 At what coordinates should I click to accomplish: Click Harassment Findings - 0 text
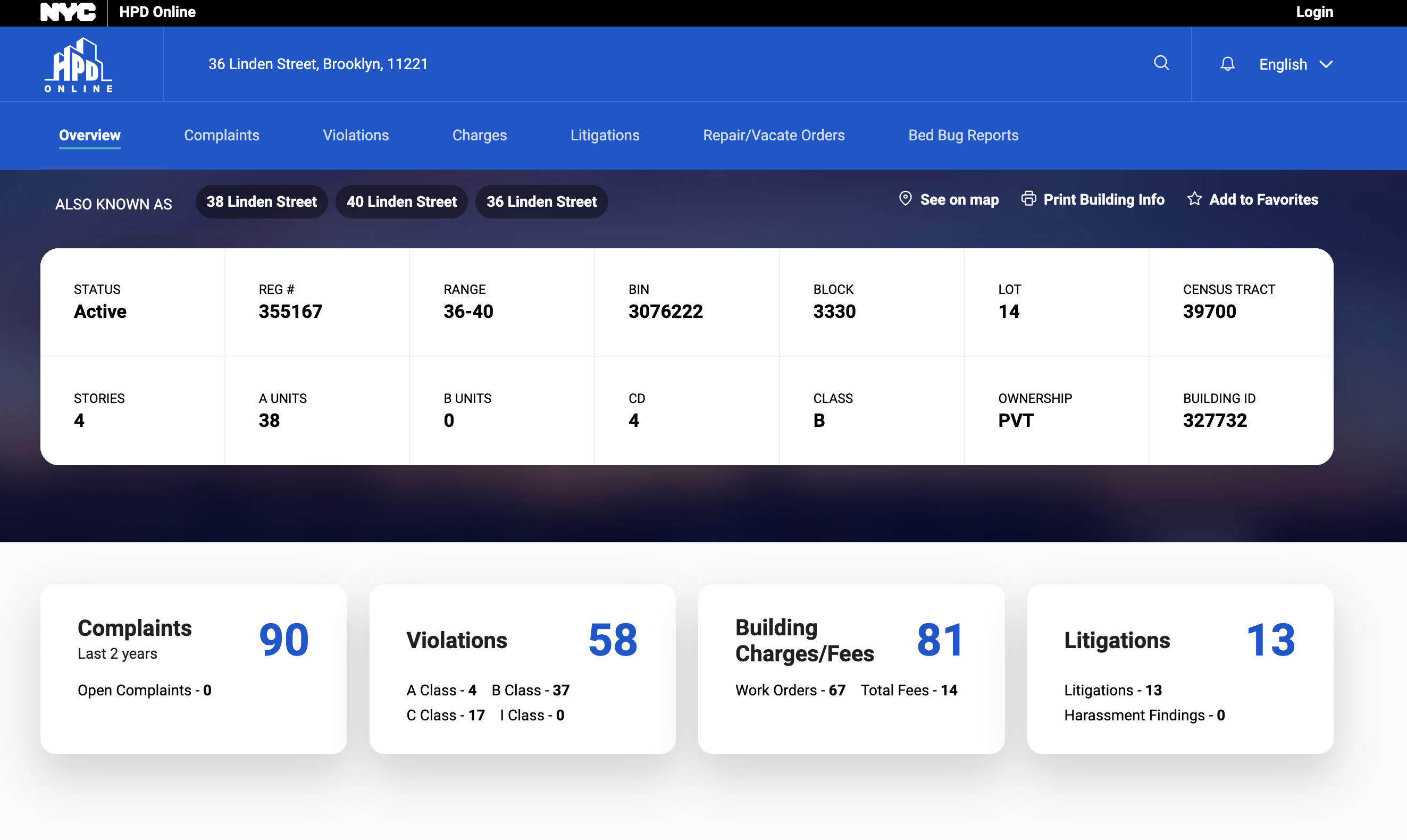pyautogui.click(x=1144, y=715)
